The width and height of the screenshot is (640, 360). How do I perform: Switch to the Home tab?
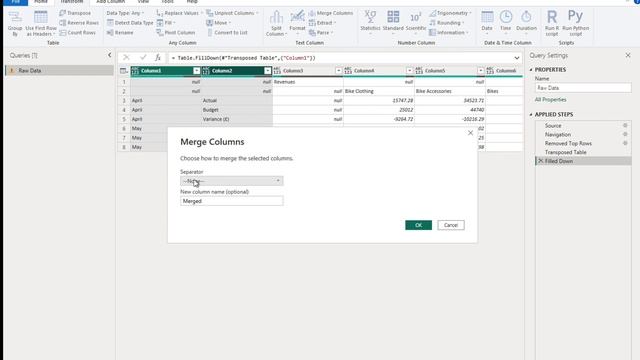[x=41, y=2]
